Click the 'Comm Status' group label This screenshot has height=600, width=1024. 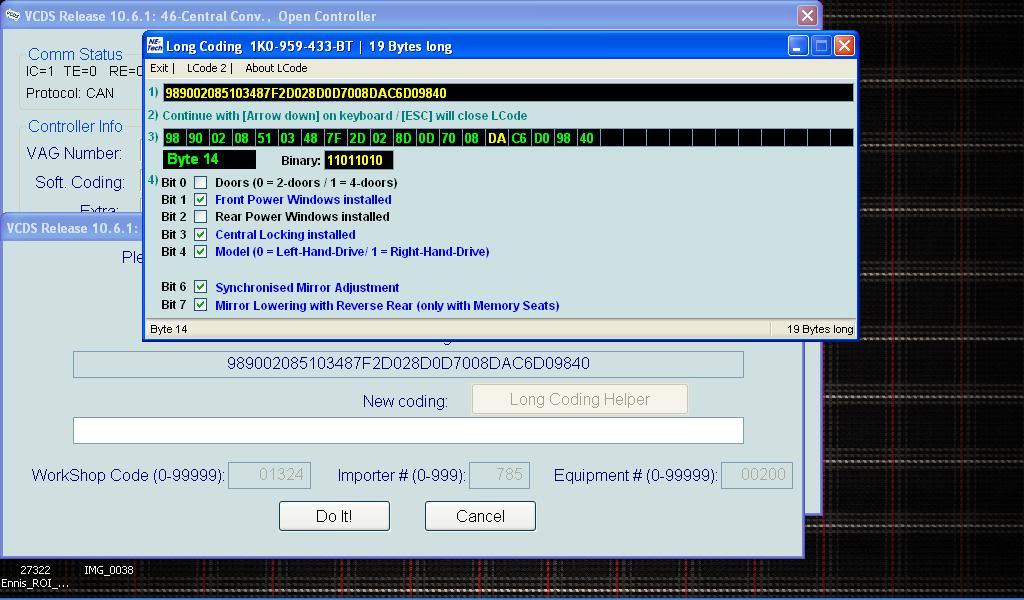coord(75,54)
